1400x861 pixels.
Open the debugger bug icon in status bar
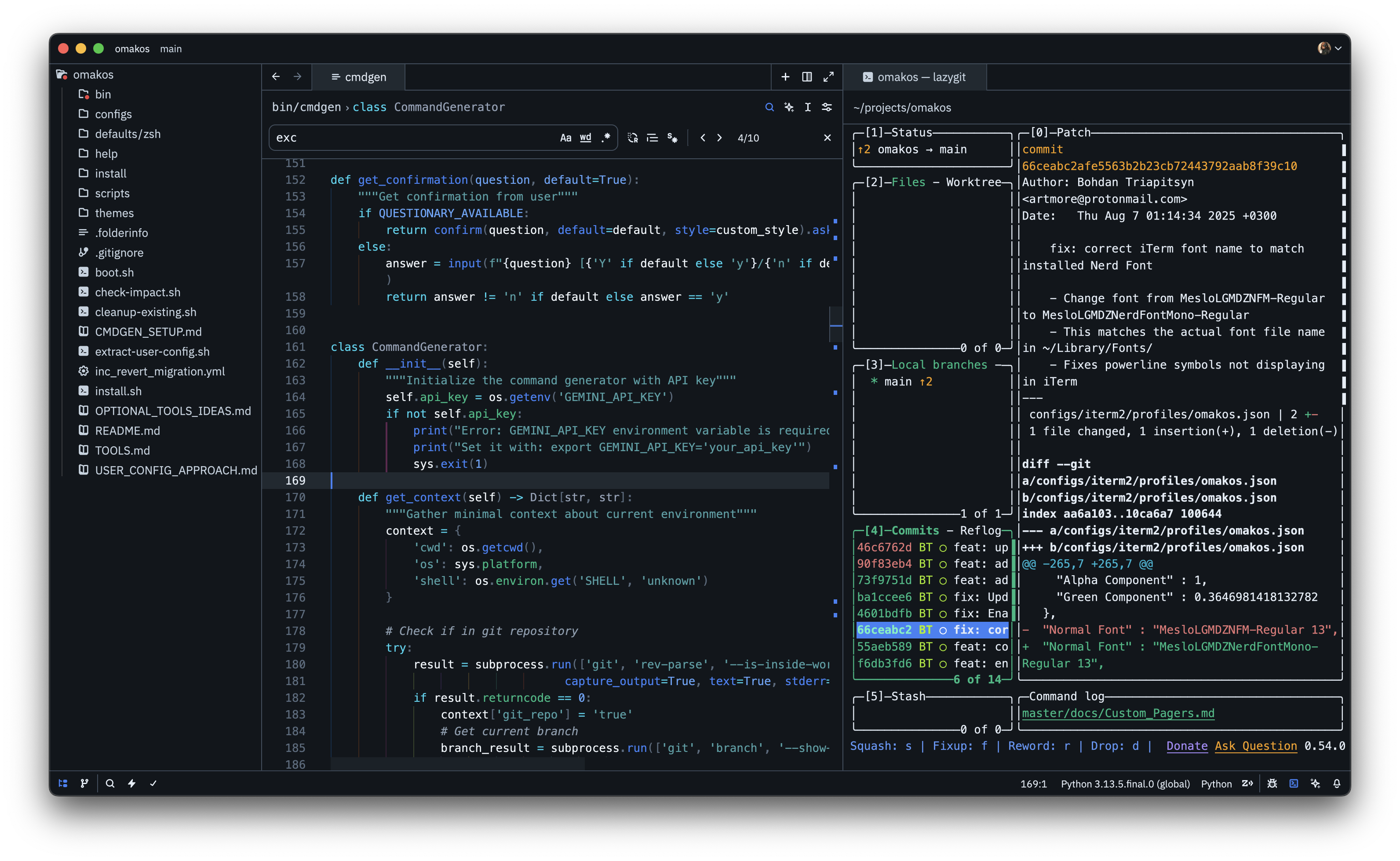point(1272,784)
